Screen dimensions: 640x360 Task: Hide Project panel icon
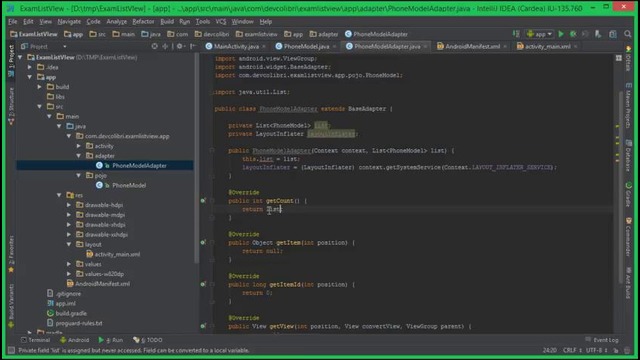click(x=192, y=47)
